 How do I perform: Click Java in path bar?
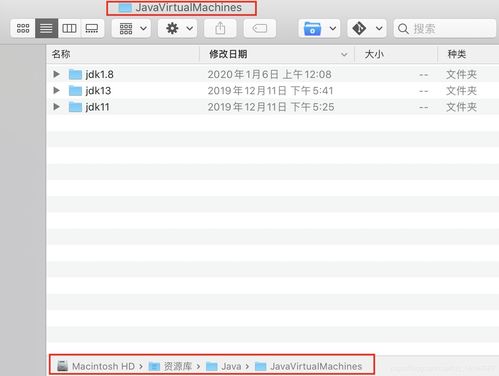click(231, 366)
